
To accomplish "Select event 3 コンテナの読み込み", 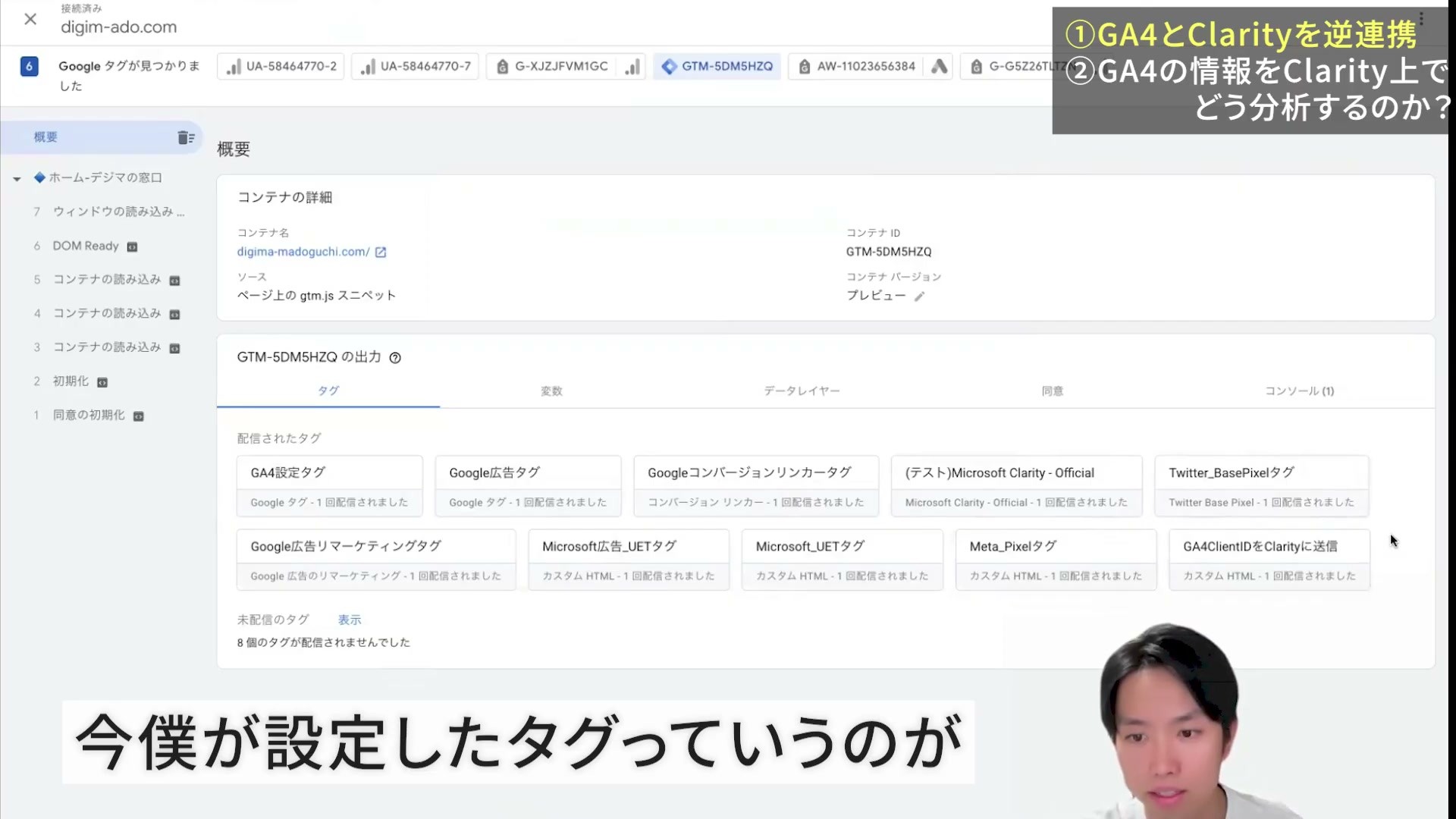I will pos(107,347).
